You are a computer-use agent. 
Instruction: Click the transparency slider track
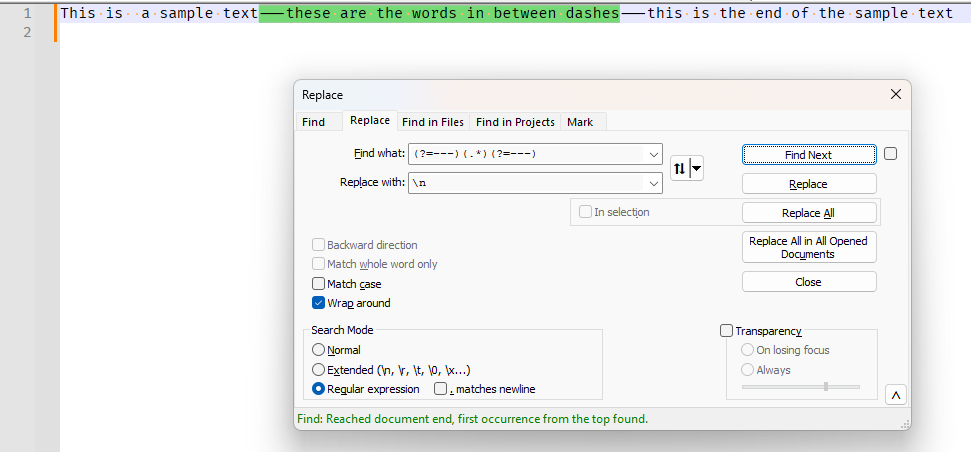point(800,386)
